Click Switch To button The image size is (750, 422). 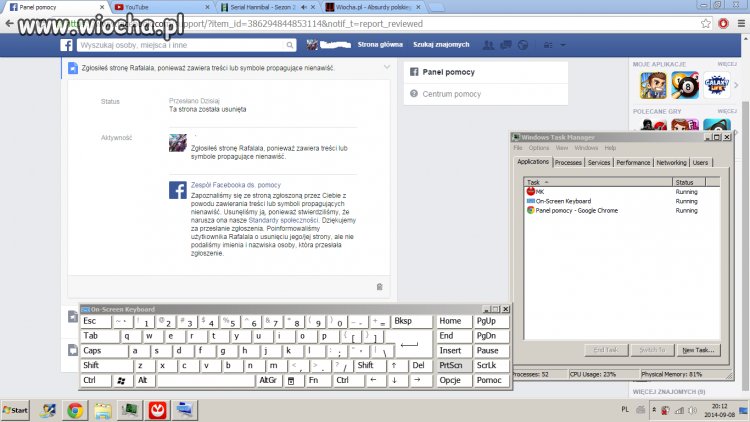pyautogui.click(x=652, y=350)
